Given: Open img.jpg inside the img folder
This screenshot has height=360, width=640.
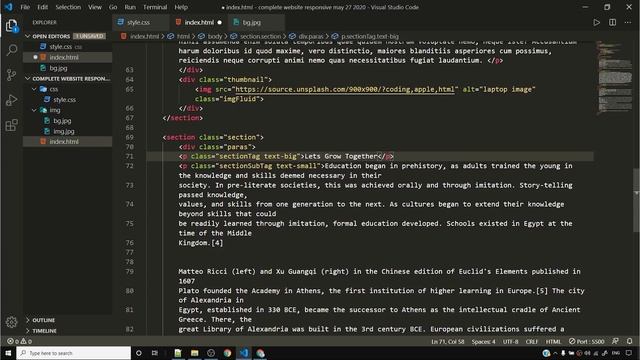Looking at the screenshot, I should pyautogui.click(x=68, y=131).
